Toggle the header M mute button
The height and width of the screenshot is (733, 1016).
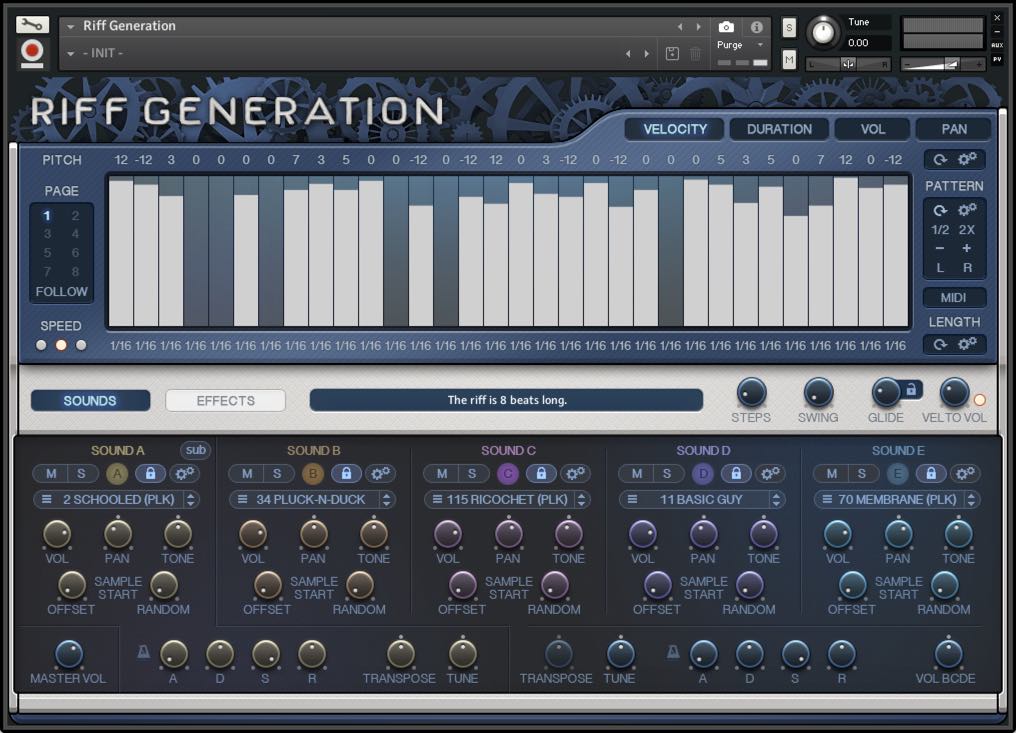[789, 60]
